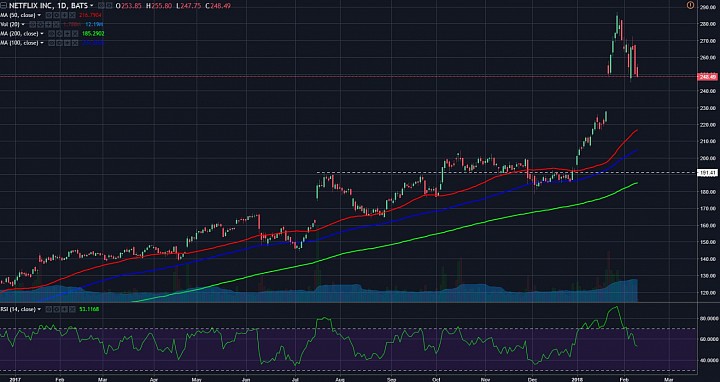Open format settings for MA (200, close)
This screenshot has width=720, height=382.
pyautogui.click(x=59, y=34)
